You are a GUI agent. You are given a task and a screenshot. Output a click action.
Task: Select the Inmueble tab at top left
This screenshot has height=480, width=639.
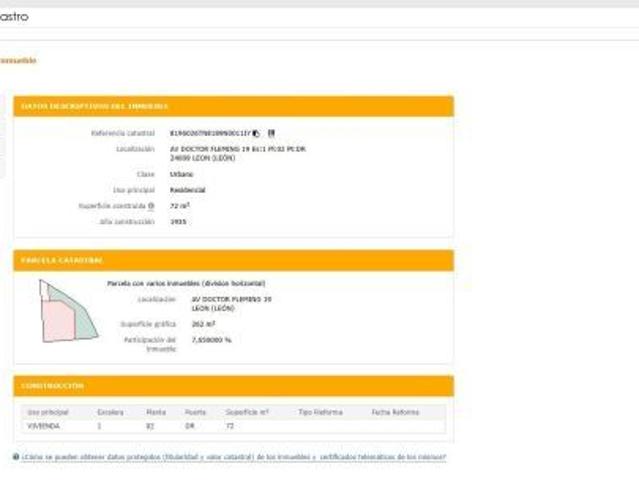(18, 61)
